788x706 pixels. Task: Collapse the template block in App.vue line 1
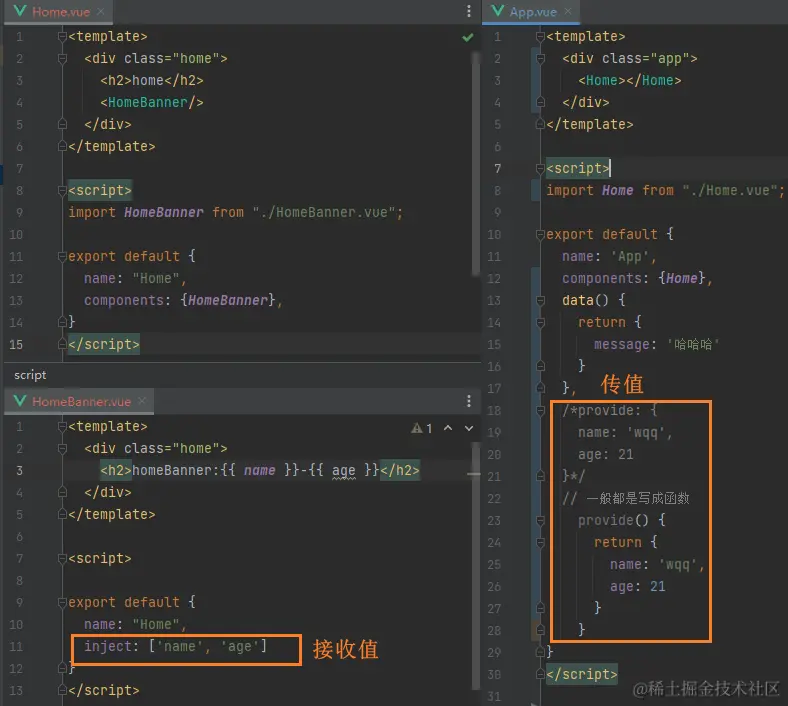(x=540, y=37)
